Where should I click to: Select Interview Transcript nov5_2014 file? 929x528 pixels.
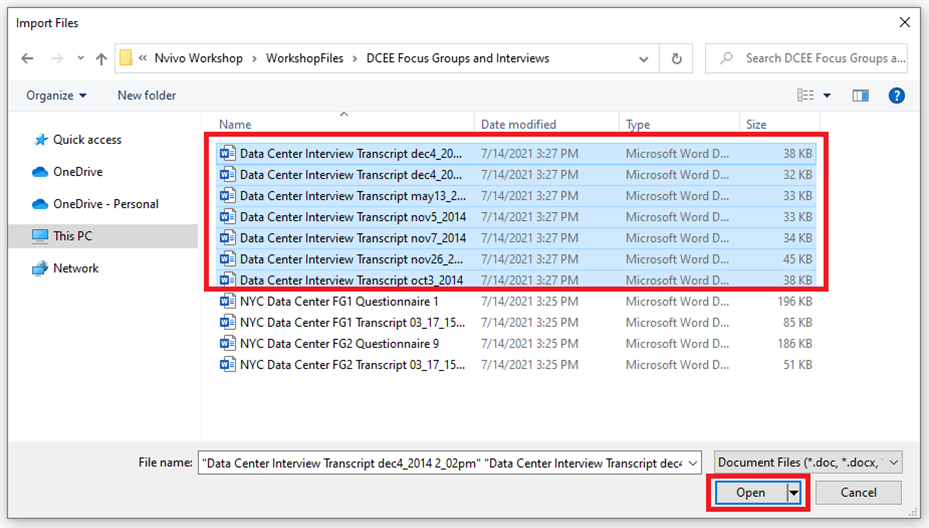click(x=516, y=217)
